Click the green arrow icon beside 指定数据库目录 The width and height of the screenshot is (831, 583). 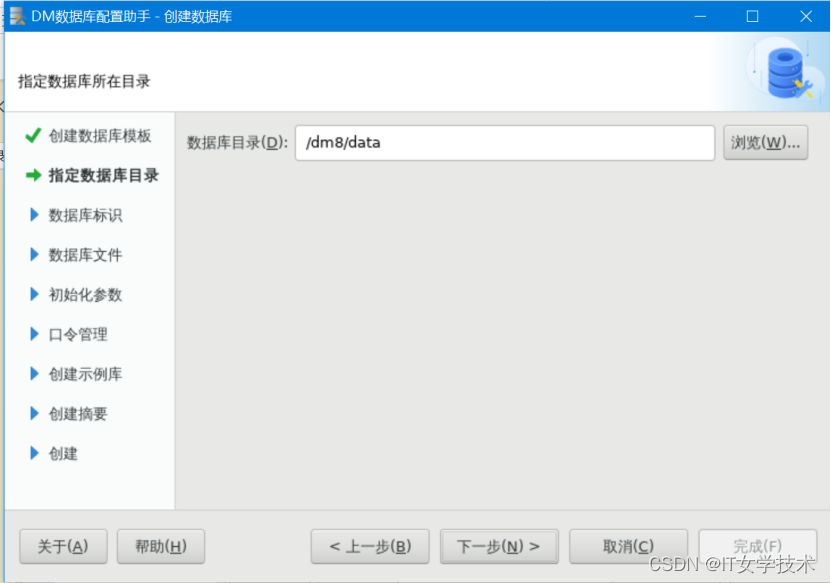pos(33,175)
